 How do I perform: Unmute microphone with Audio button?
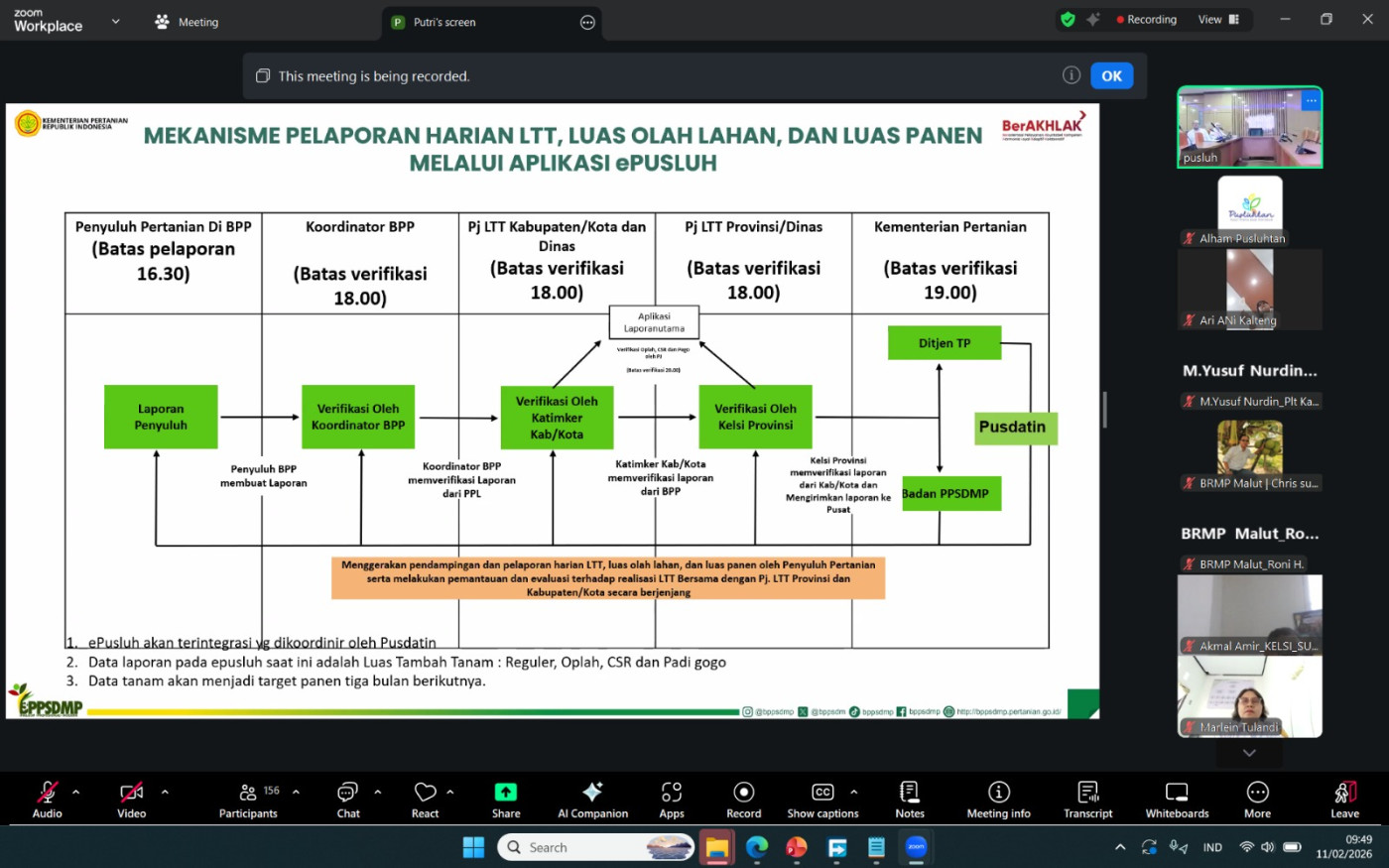(47, 799)
